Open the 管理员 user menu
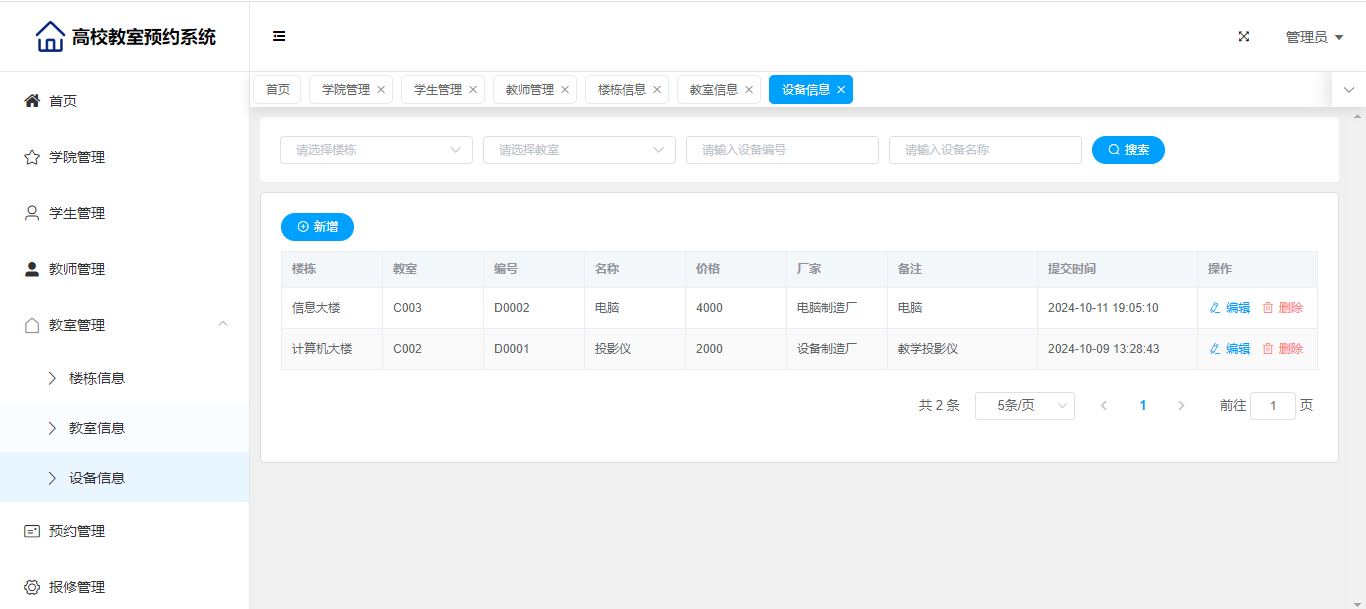This screenshot has width=1366, height=609. [x=1313, y=37]
